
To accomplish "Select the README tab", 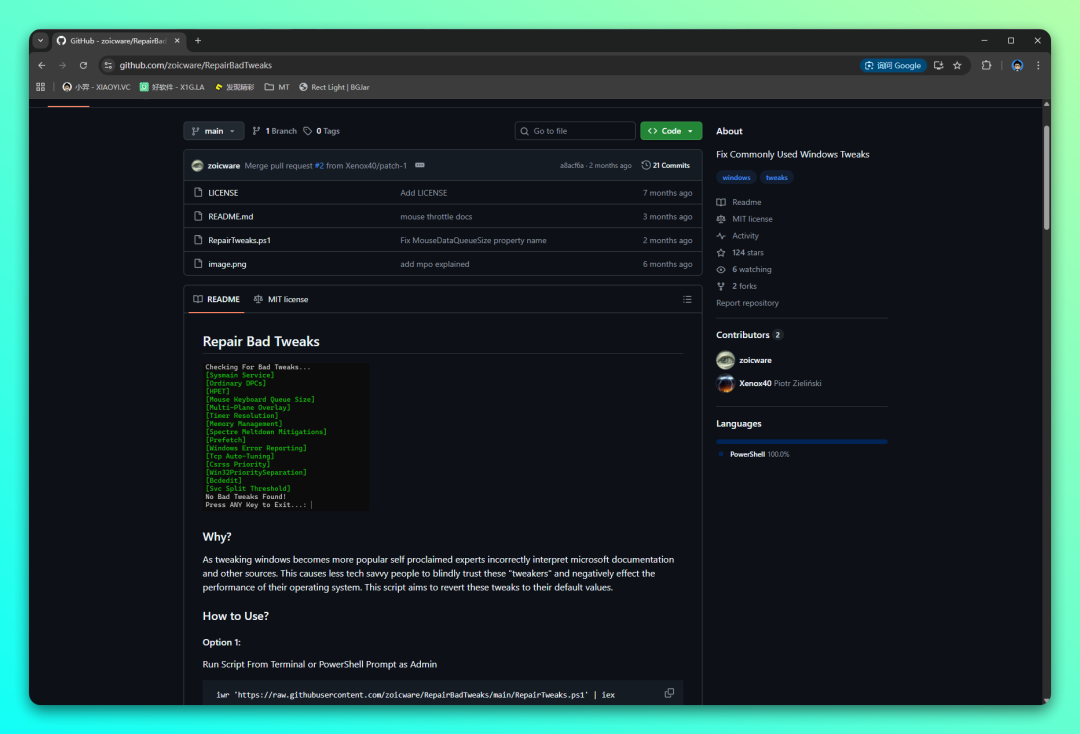I will coord(216,299).
